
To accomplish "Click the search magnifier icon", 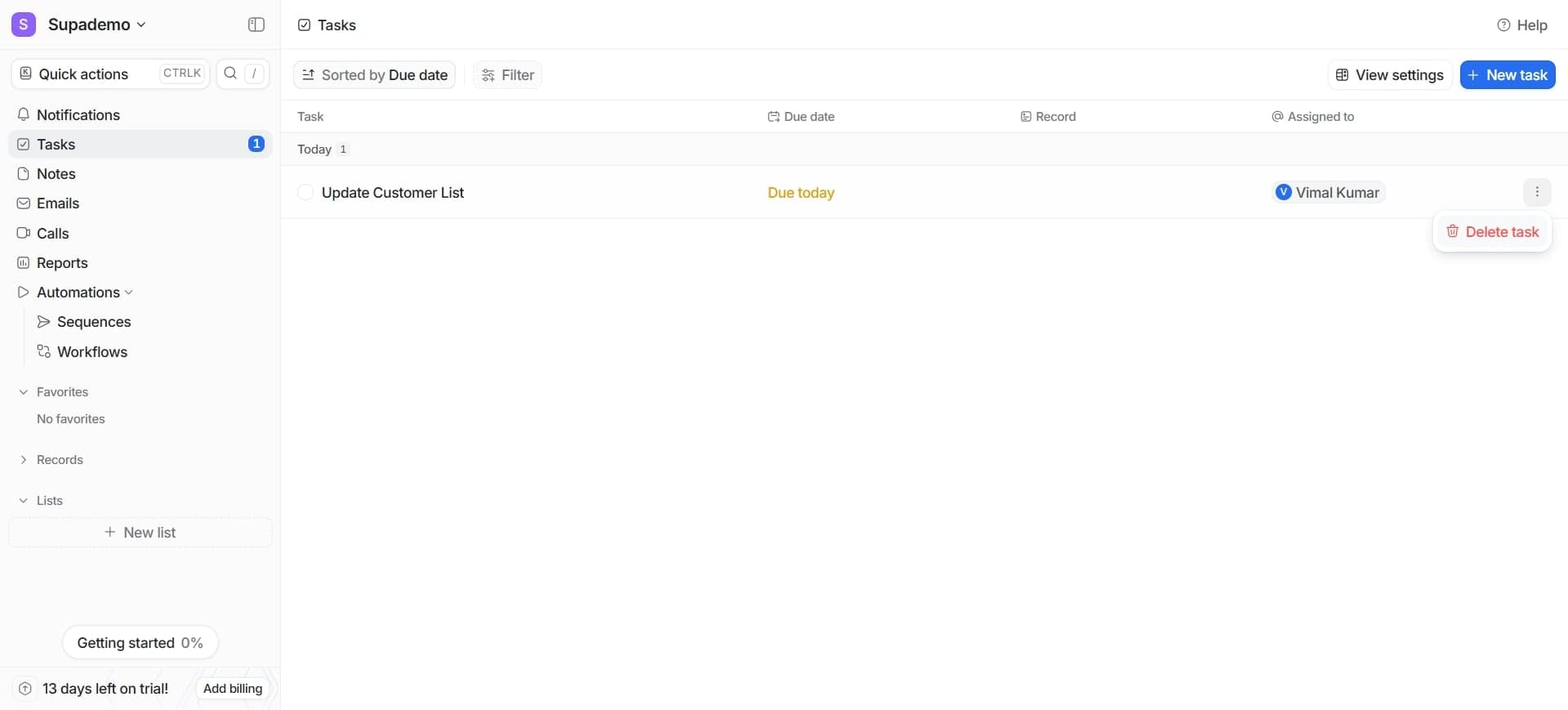I will coord(230,74).
